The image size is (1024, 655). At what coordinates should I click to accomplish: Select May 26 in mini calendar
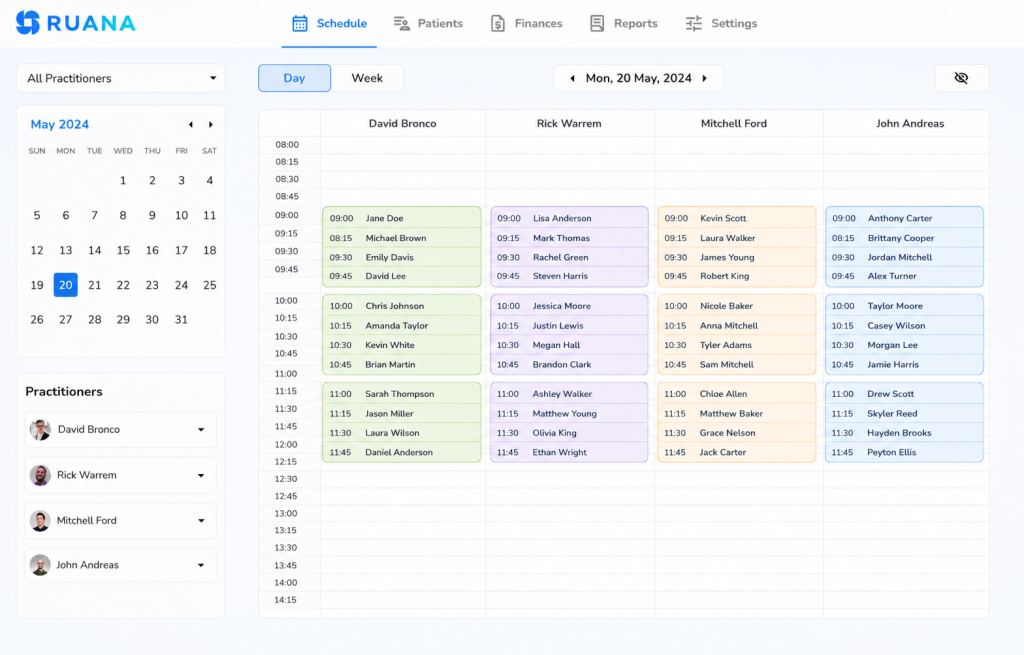tap(37, 319)
